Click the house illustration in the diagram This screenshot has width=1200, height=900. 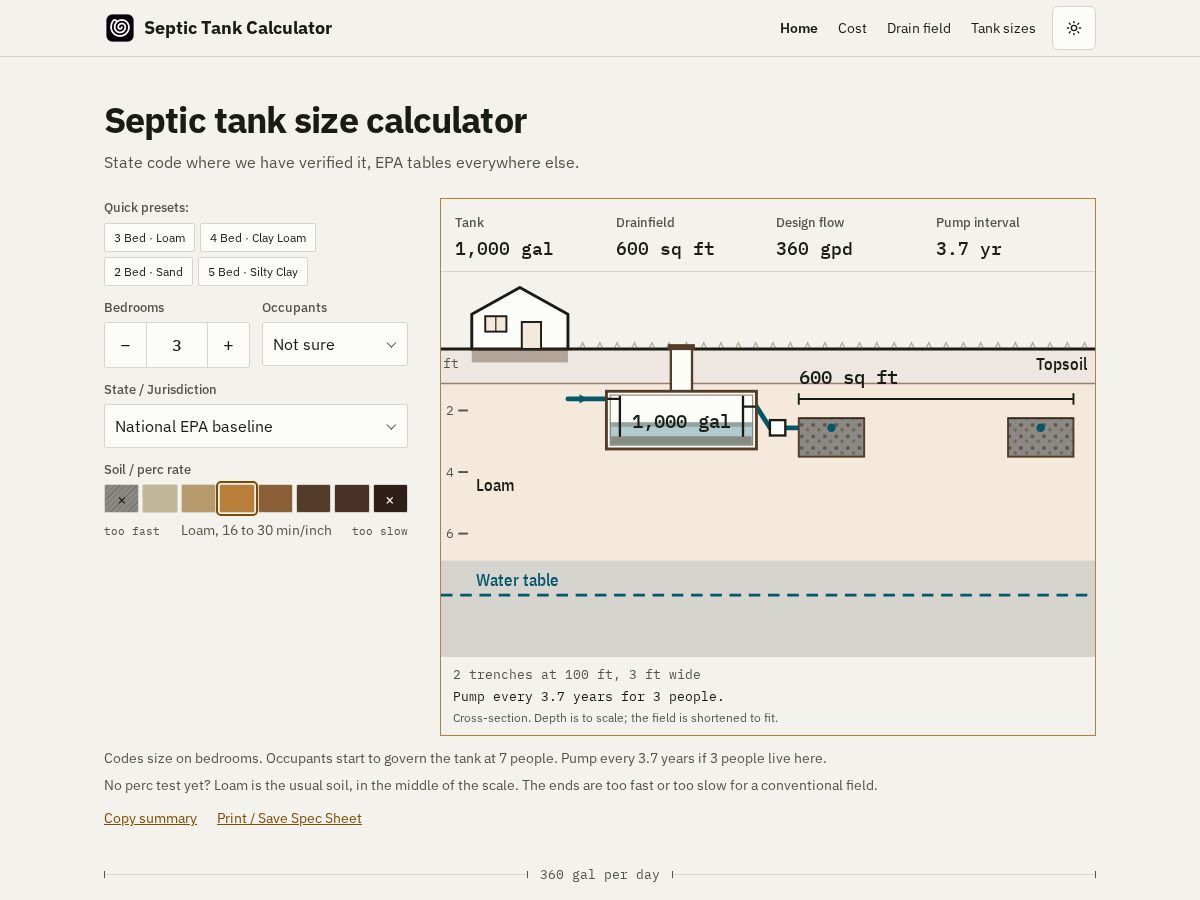(520, 320)
